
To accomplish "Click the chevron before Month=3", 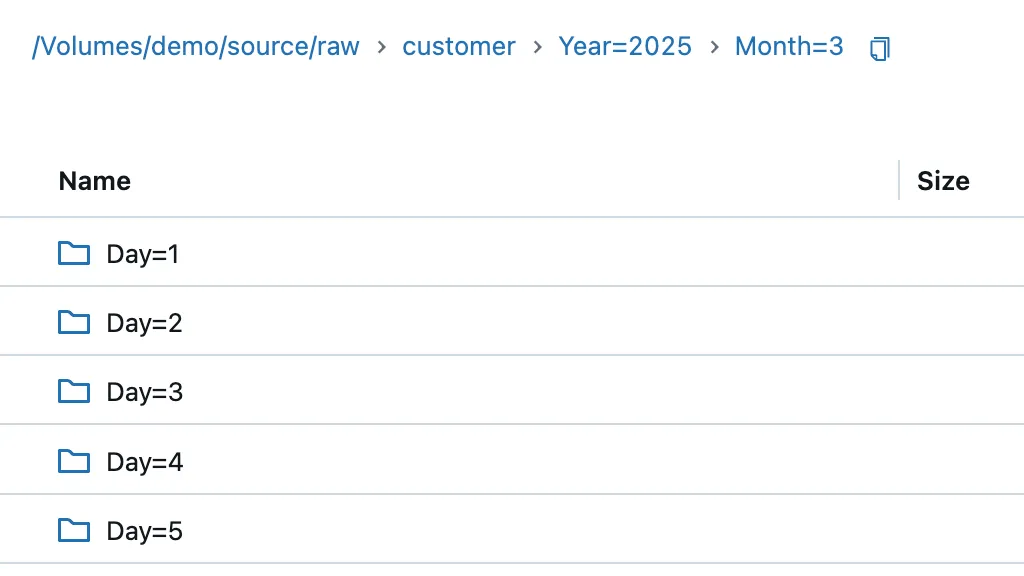I will 714,47.
